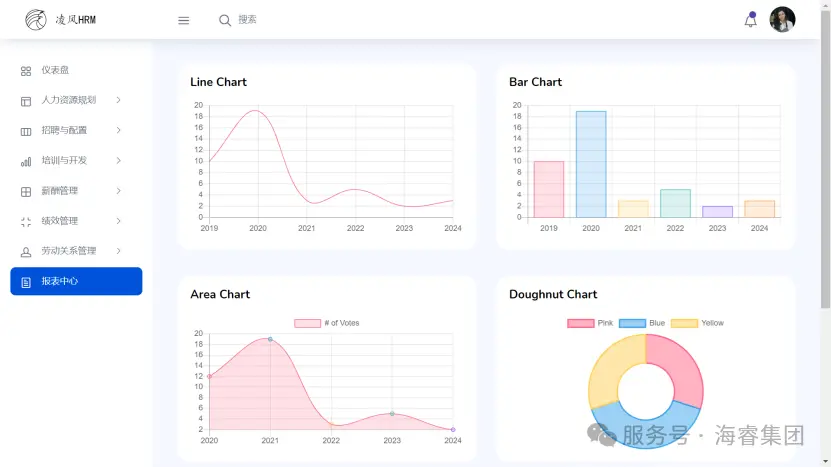Open the notification bell
Viewport: 831px width, 468px height.
tap(750, 20)
